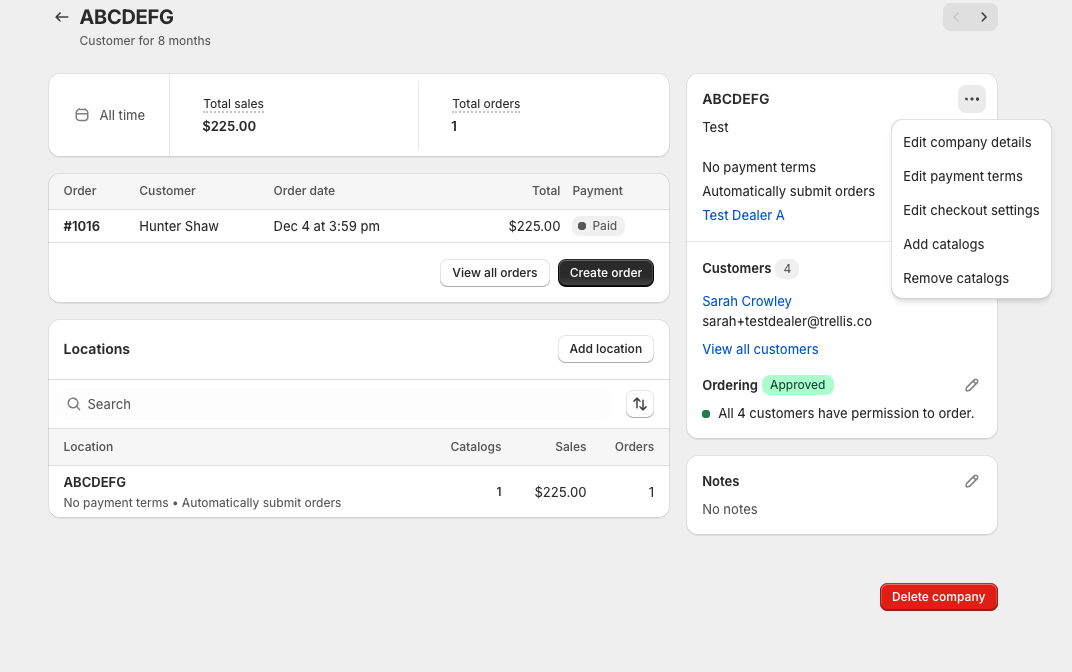Click the No notes text
1072x672 pixels.
(x=729, y=509)
